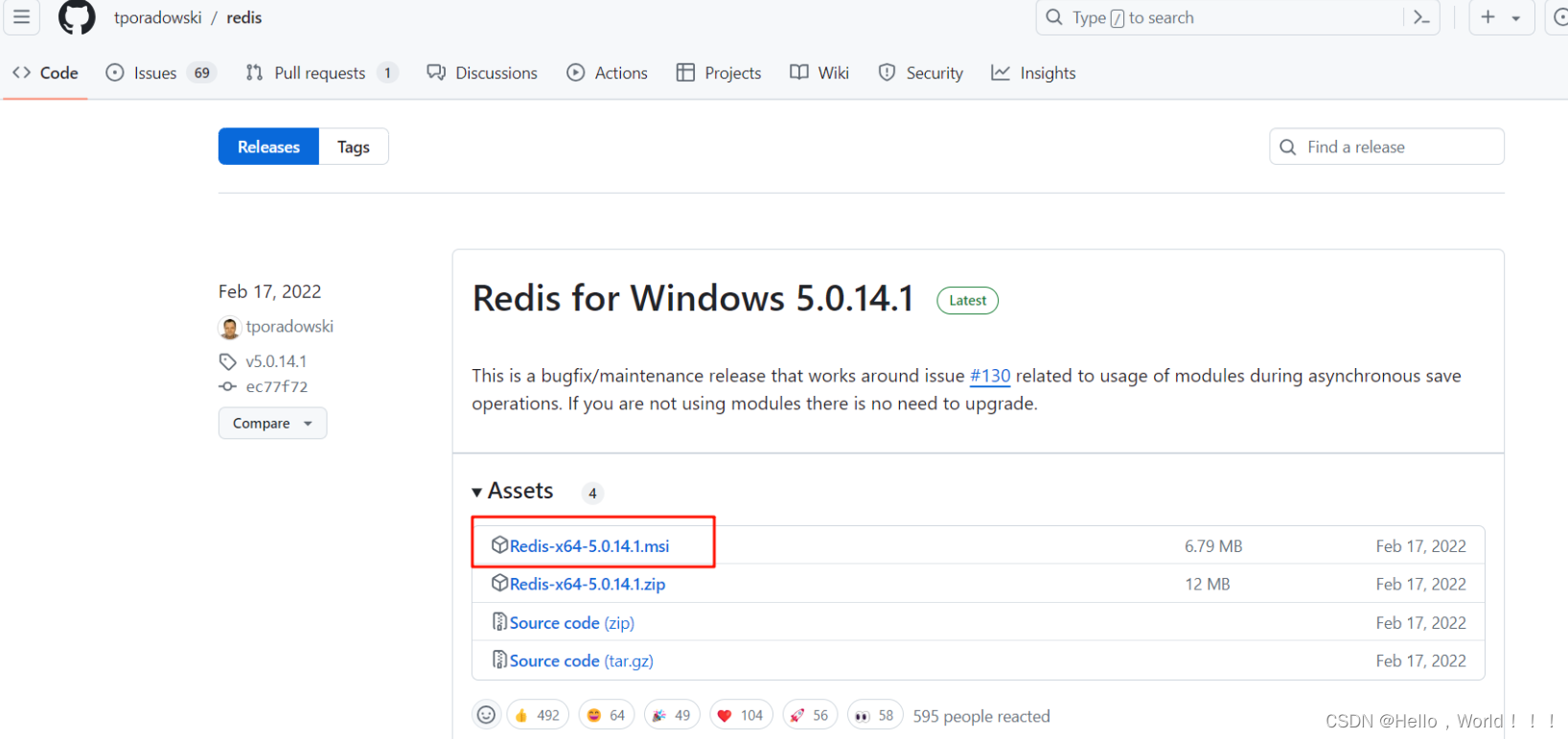Click the magnifier icon in Find a release
The width and height of the screenshot is (1568, 739).
click(1288, 147)
